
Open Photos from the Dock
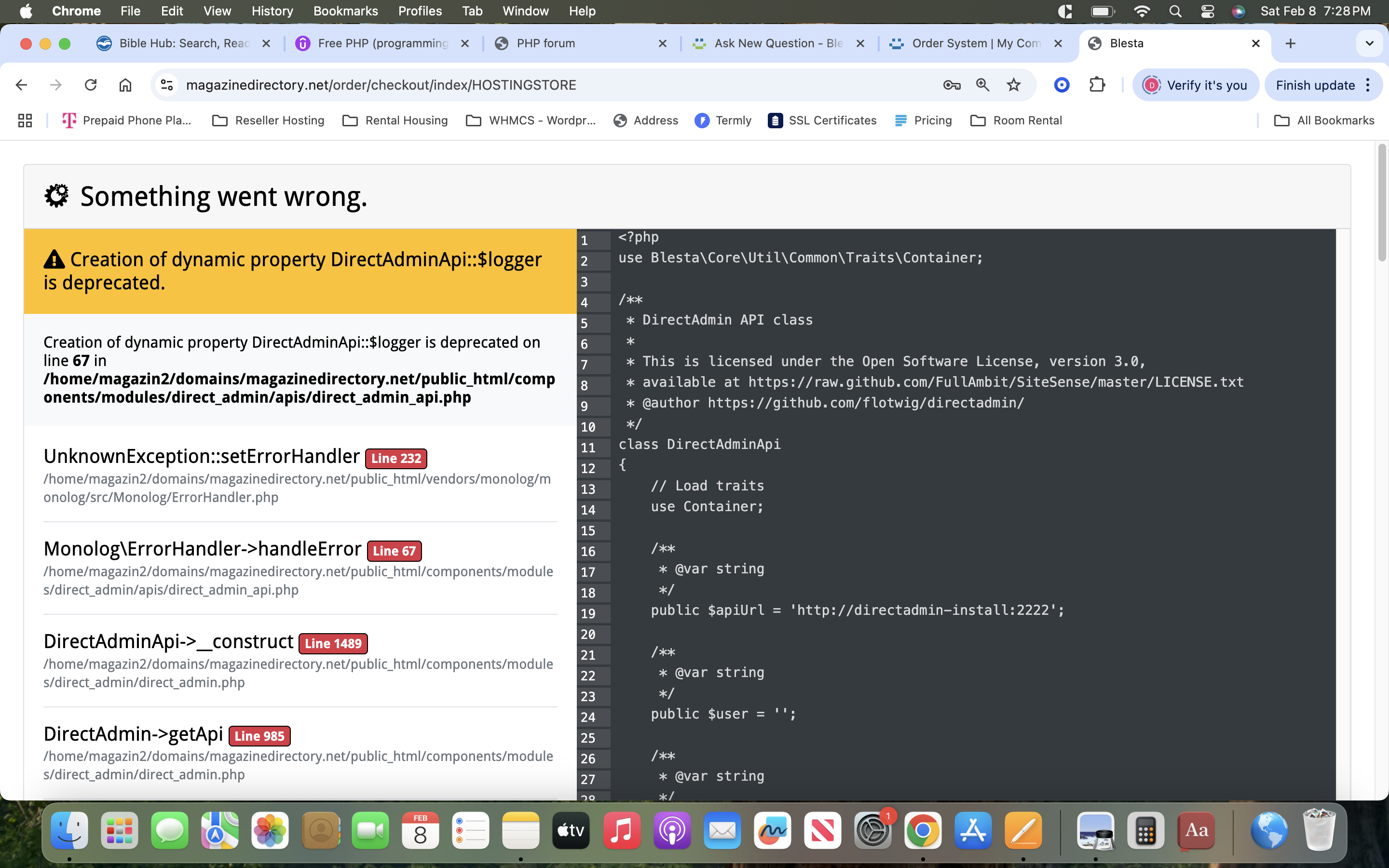click(270, 831)
